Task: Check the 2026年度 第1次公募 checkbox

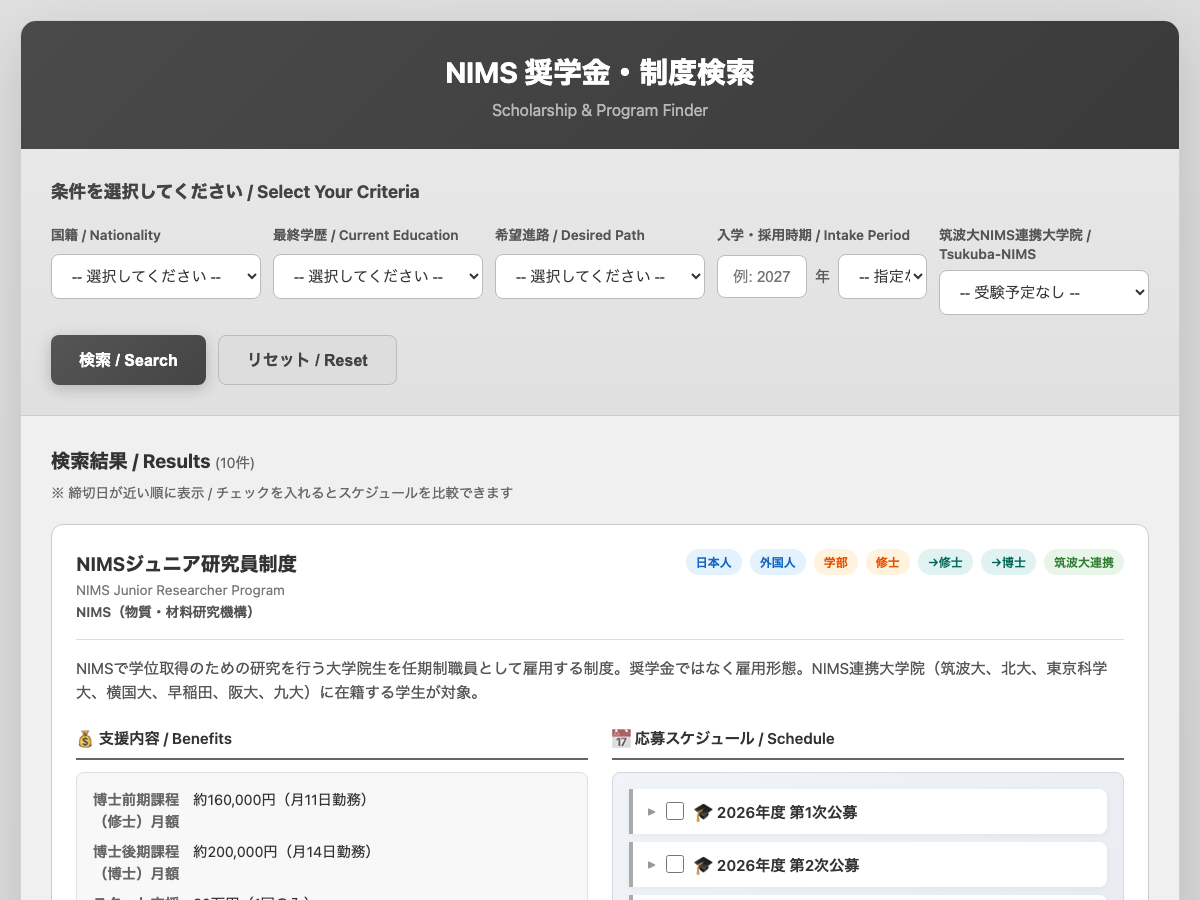Action: [x=675, y=811]
